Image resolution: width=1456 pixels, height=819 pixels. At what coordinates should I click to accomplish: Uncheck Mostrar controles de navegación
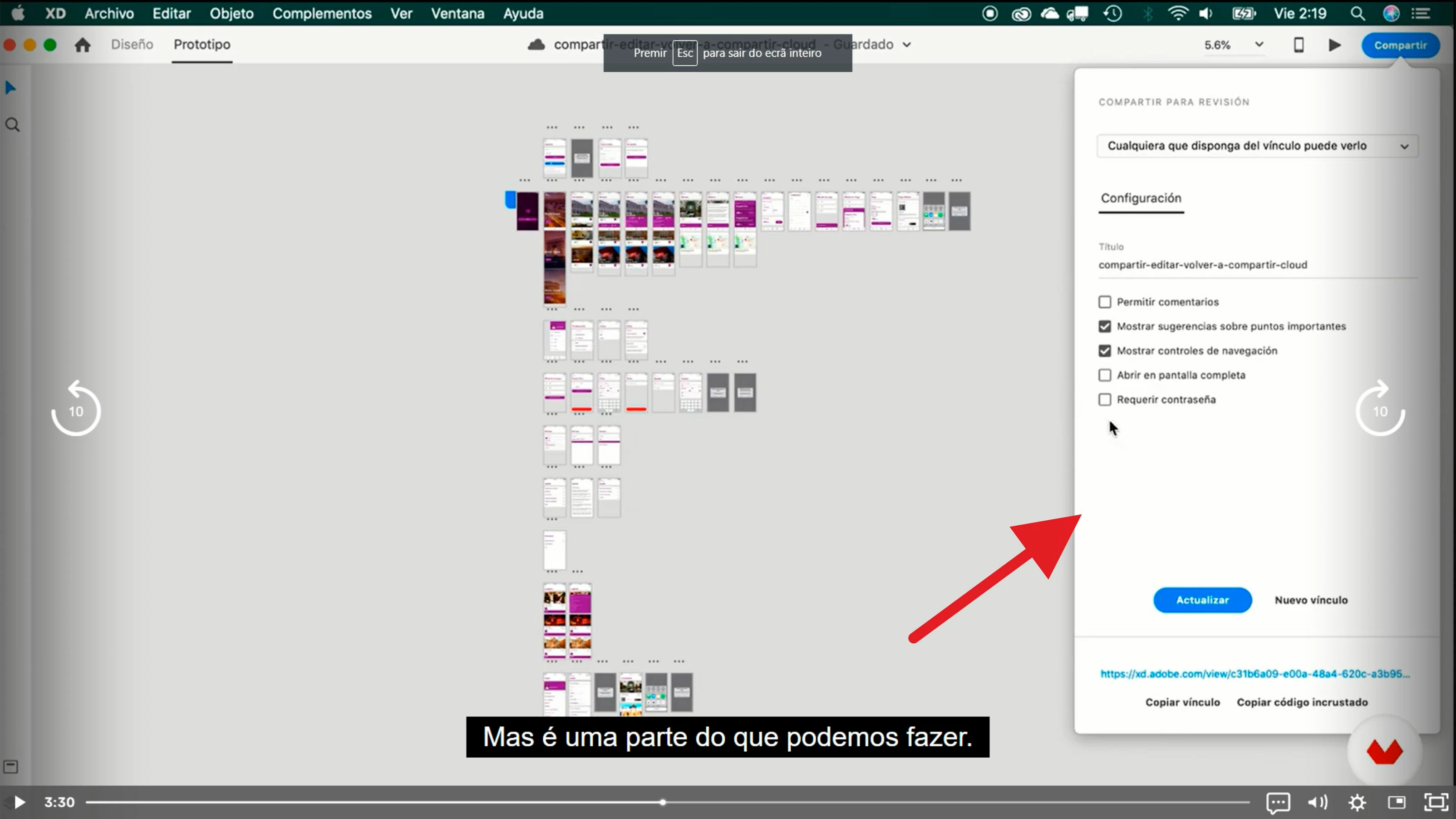[x=1104, y=351]
